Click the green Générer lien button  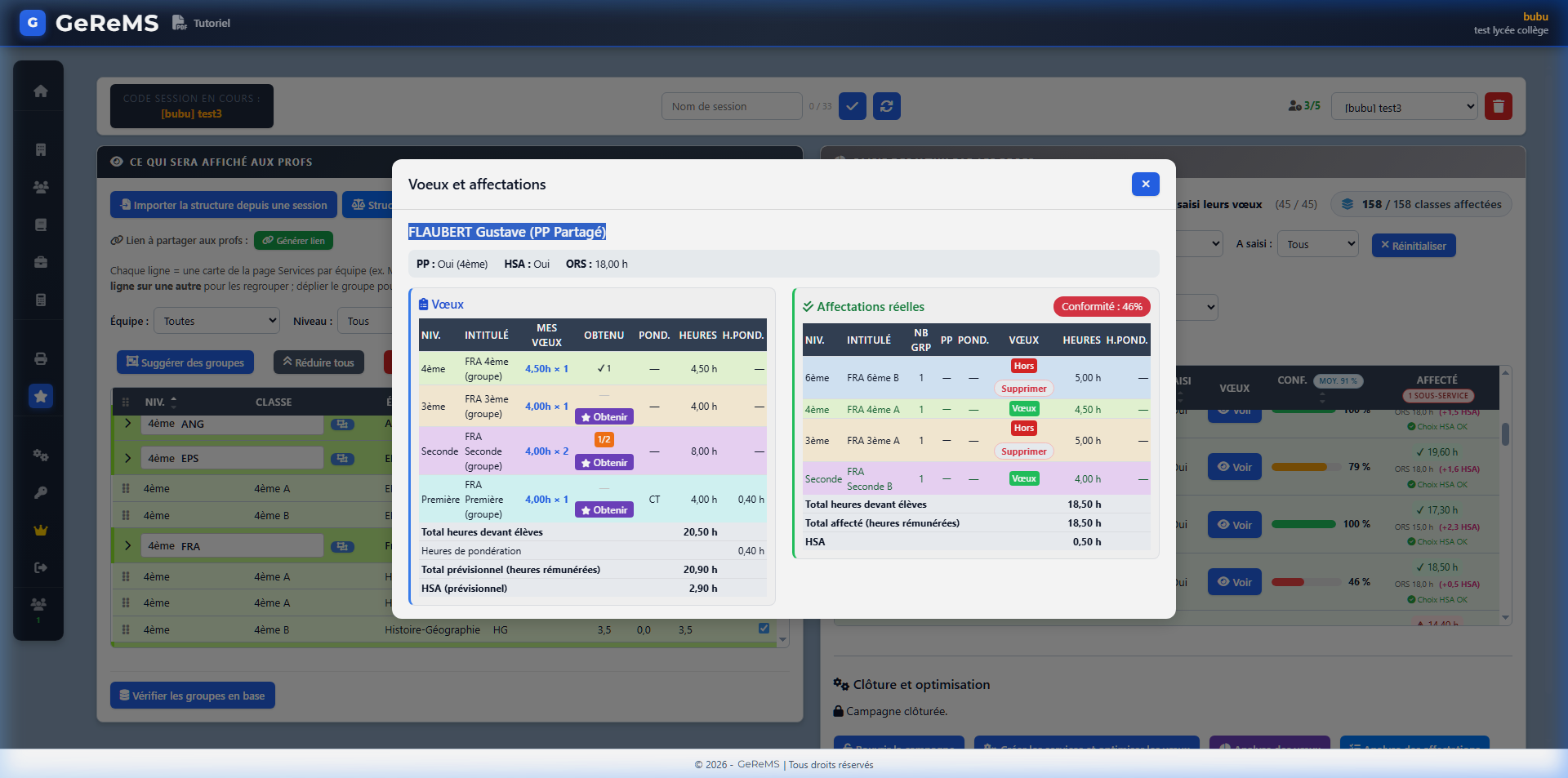(x=293, y=241)
